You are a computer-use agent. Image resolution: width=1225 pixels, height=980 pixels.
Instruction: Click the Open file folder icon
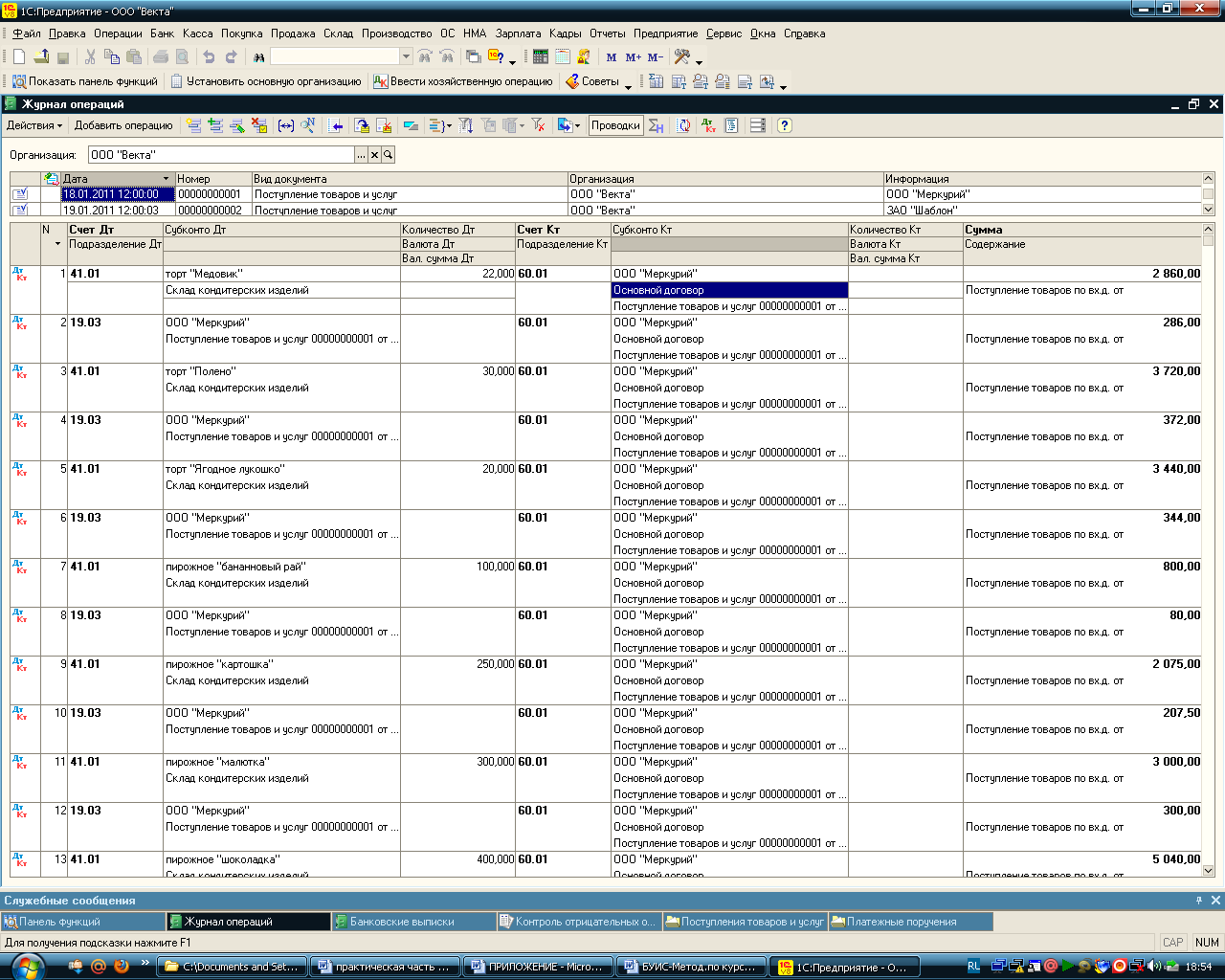click(x=41, y=57)
